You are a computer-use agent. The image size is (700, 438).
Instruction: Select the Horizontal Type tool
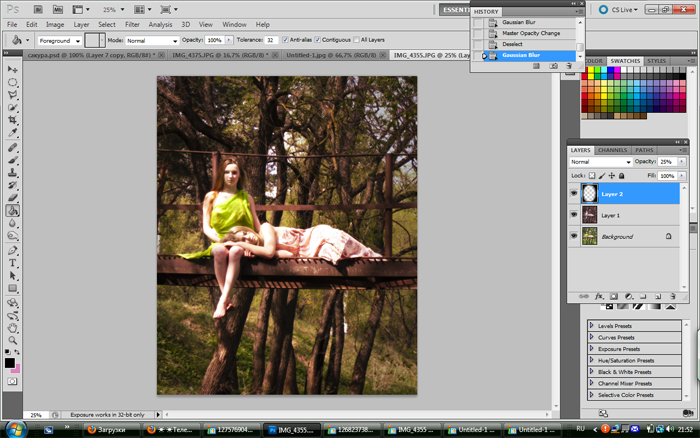pyautogui.click(x=12, y=263)
